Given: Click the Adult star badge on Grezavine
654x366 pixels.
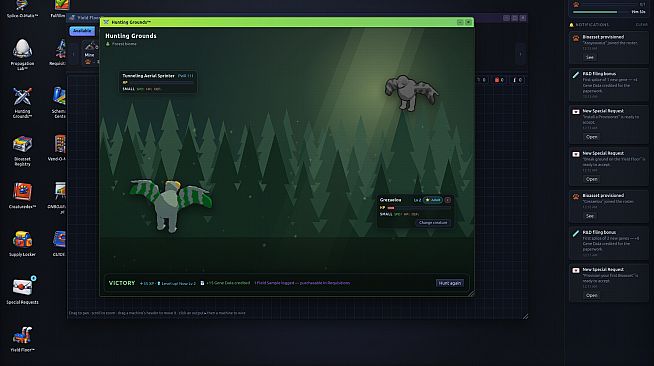Looking at the screenshot, I should click(433, 200).
